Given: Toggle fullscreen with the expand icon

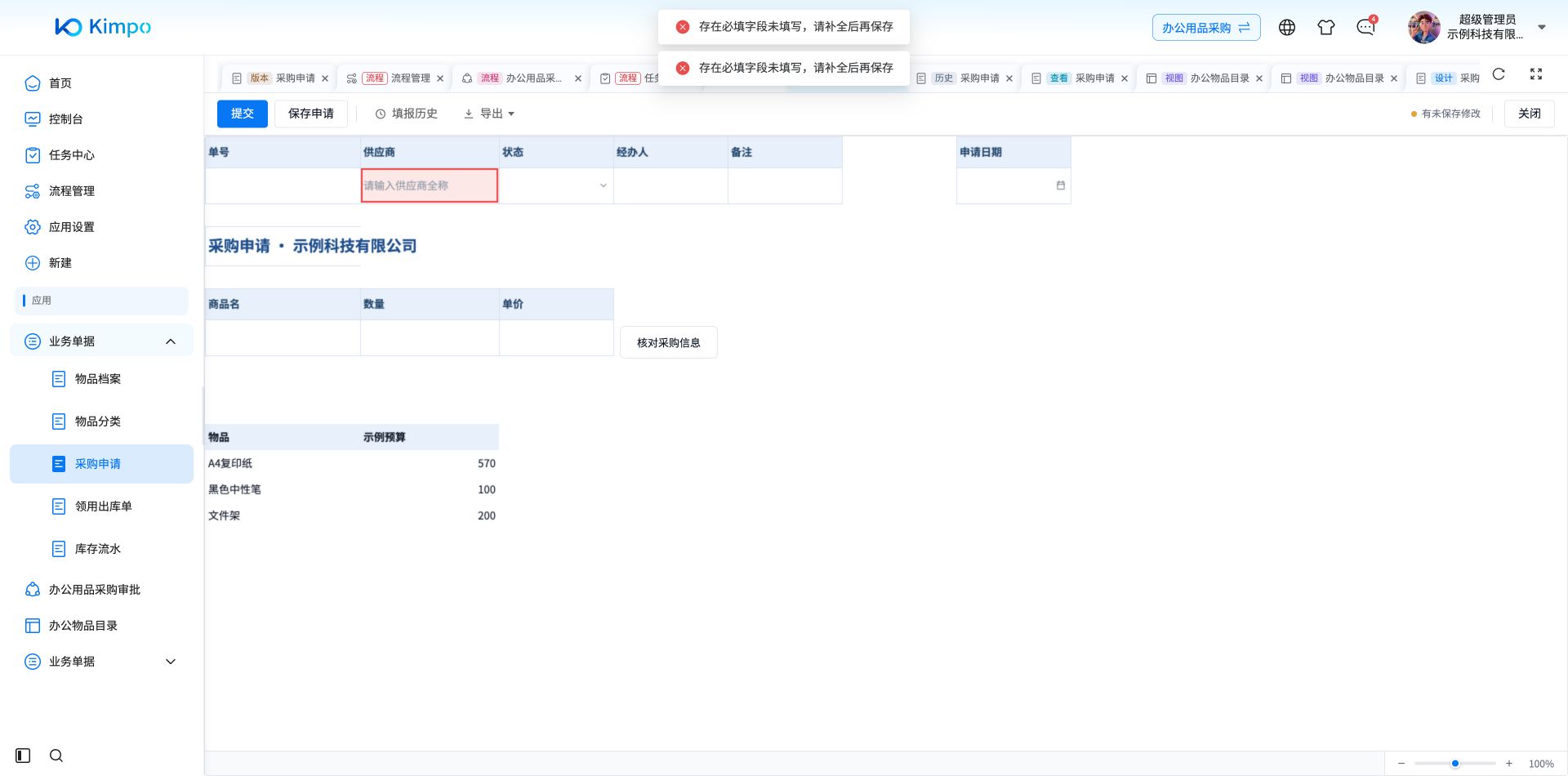Looking at the screenshot, I should (1536, 74).
